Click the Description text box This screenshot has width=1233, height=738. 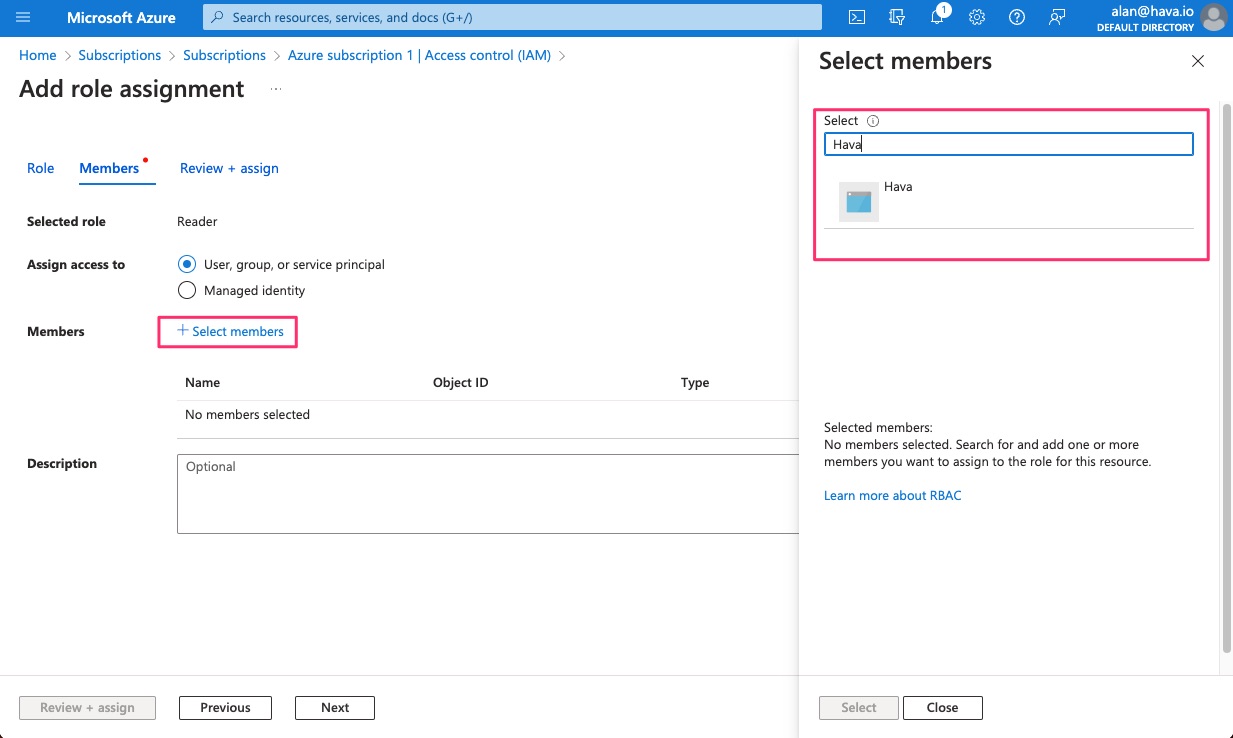pos(488,494)
